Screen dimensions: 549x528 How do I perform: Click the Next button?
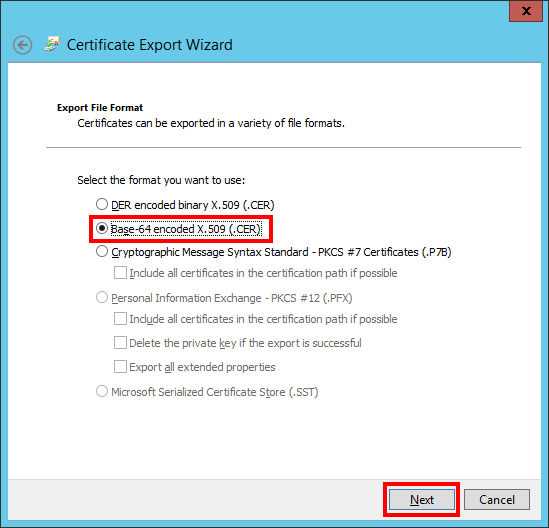coord(422,500)
